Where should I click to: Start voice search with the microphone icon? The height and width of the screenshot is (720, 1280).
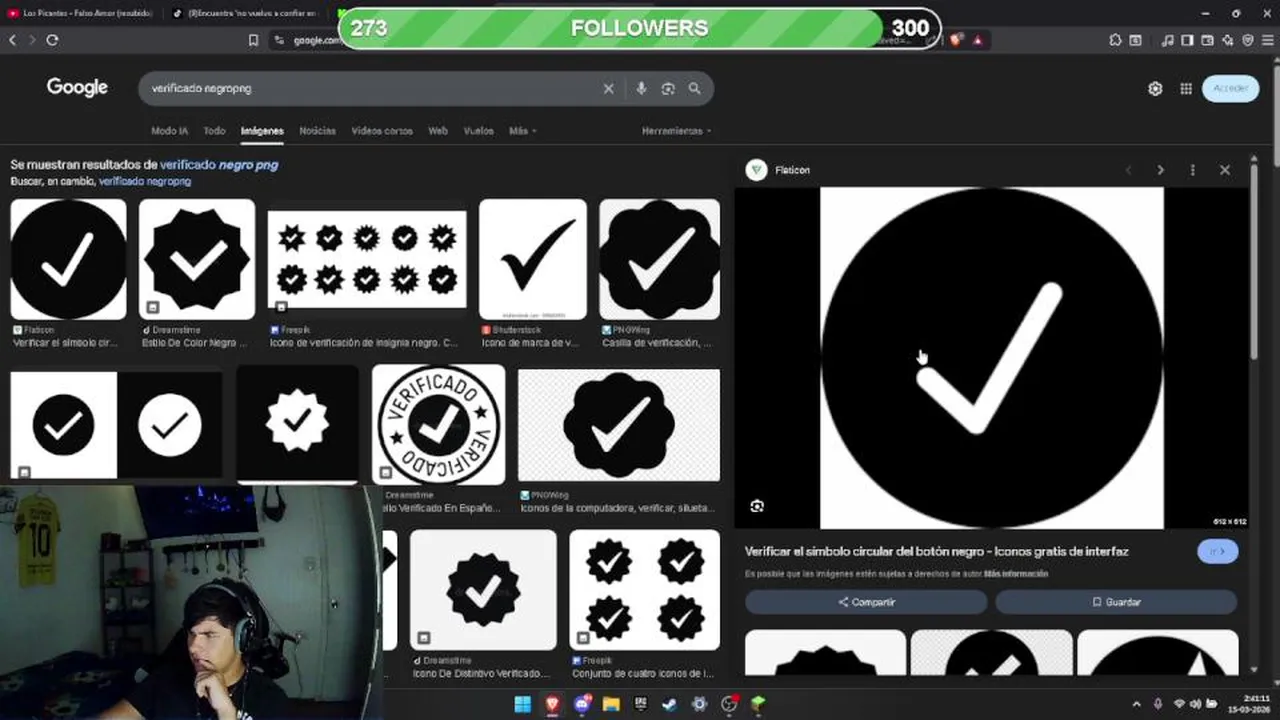[x=641, y=88]
